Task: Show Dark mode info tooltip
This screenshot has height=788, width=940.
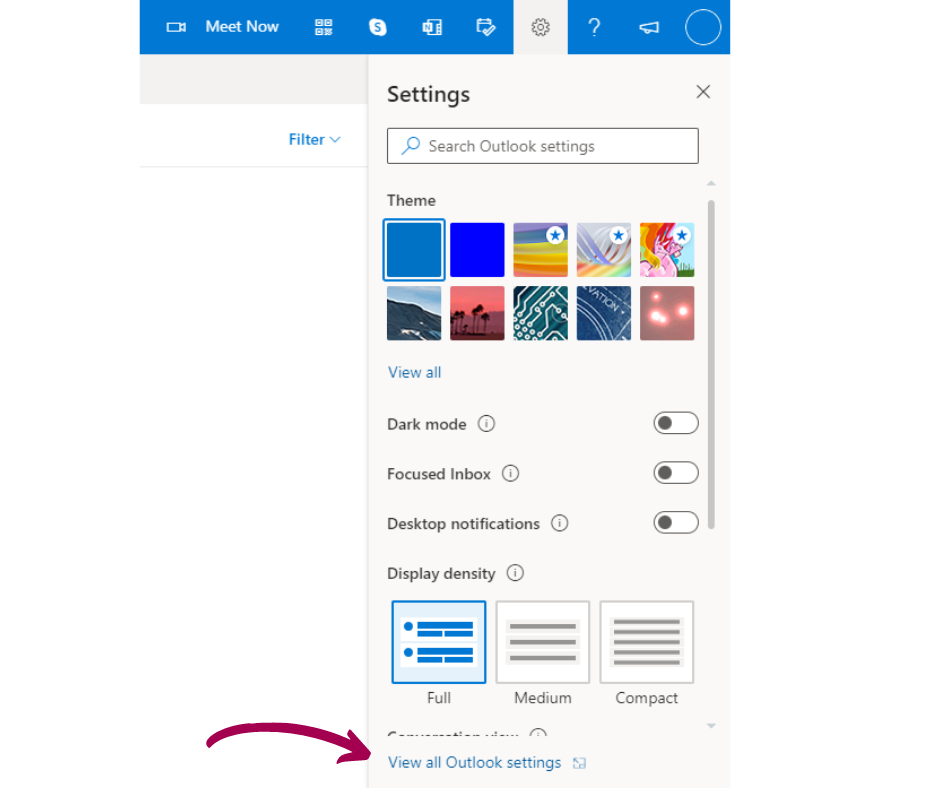Action: [x=487, y=424]
